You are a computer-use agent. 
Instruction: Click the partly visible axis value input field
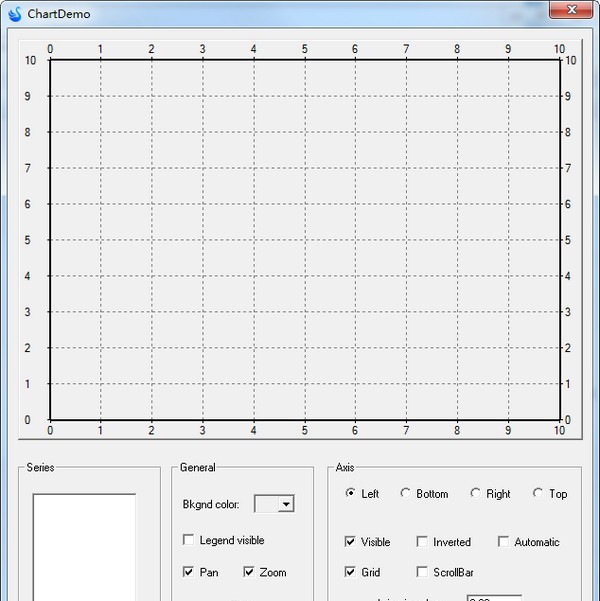pos(495,598)
